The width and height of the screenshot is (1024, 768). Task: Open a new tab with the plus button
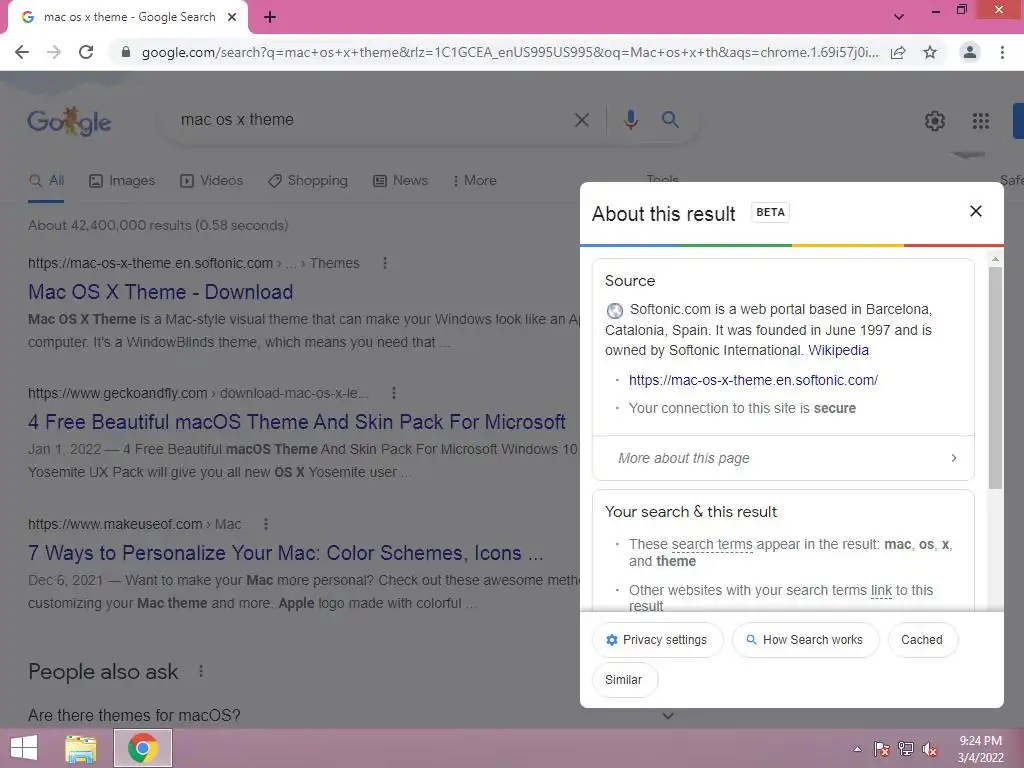click(x=270, y=17)
